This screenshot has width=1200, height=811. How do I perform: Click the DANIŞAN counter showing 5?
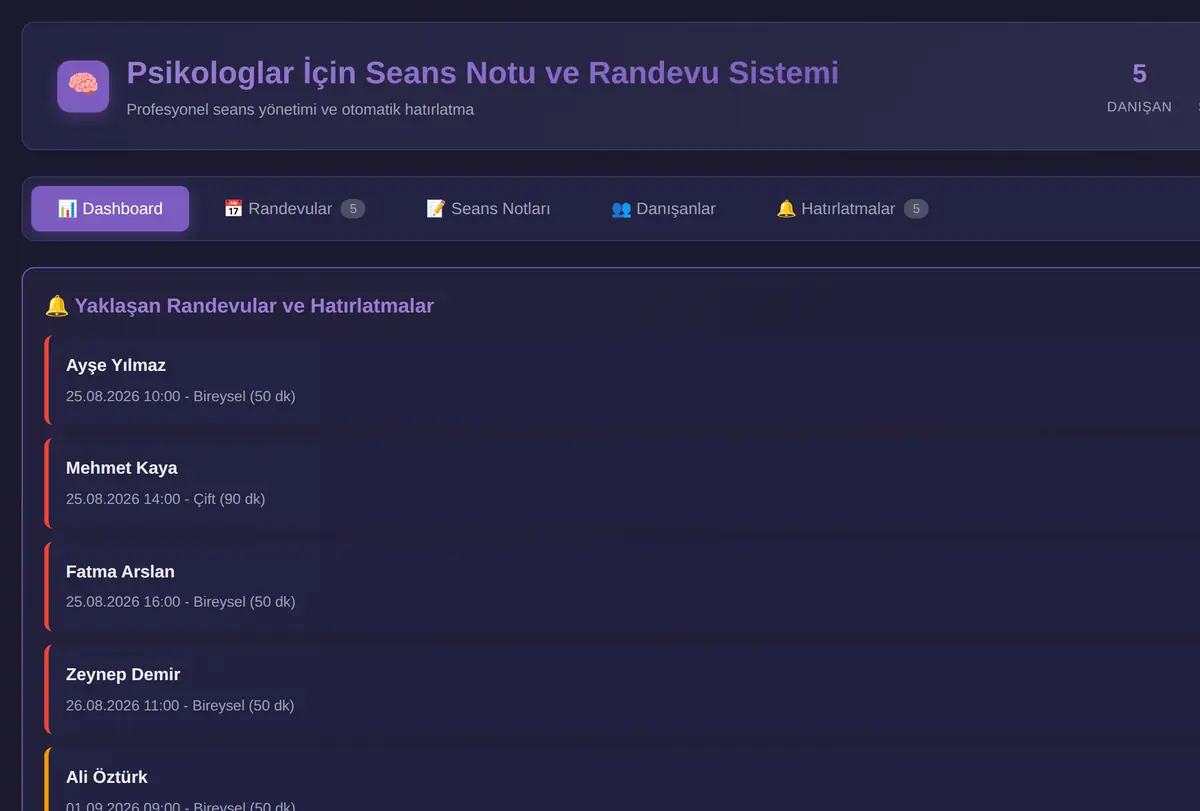(x=1139, y=87)
